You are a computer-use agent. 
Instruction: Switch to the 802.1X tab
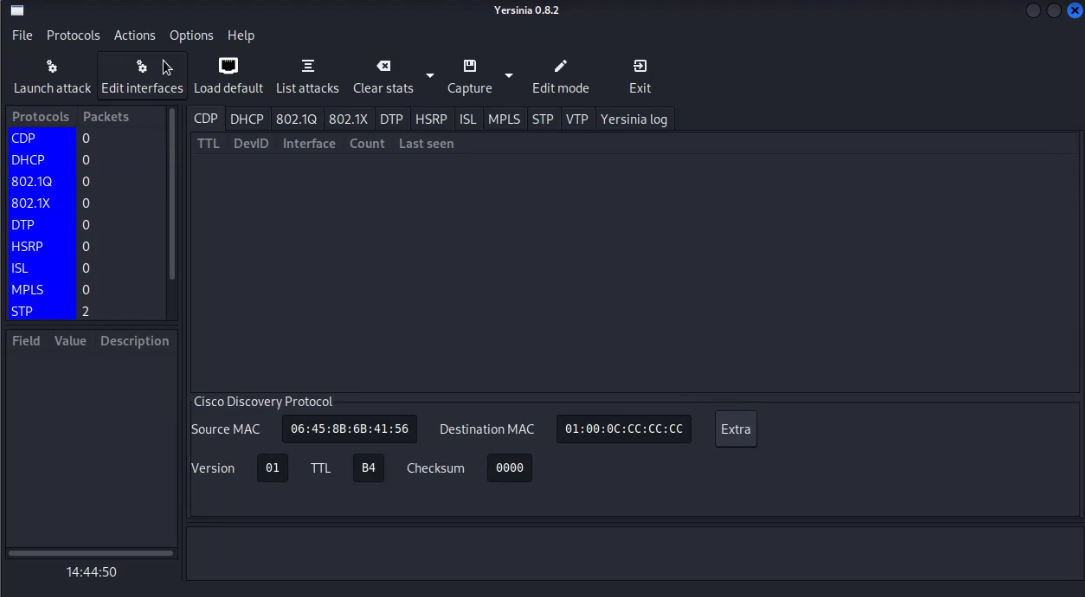point(348,119)
